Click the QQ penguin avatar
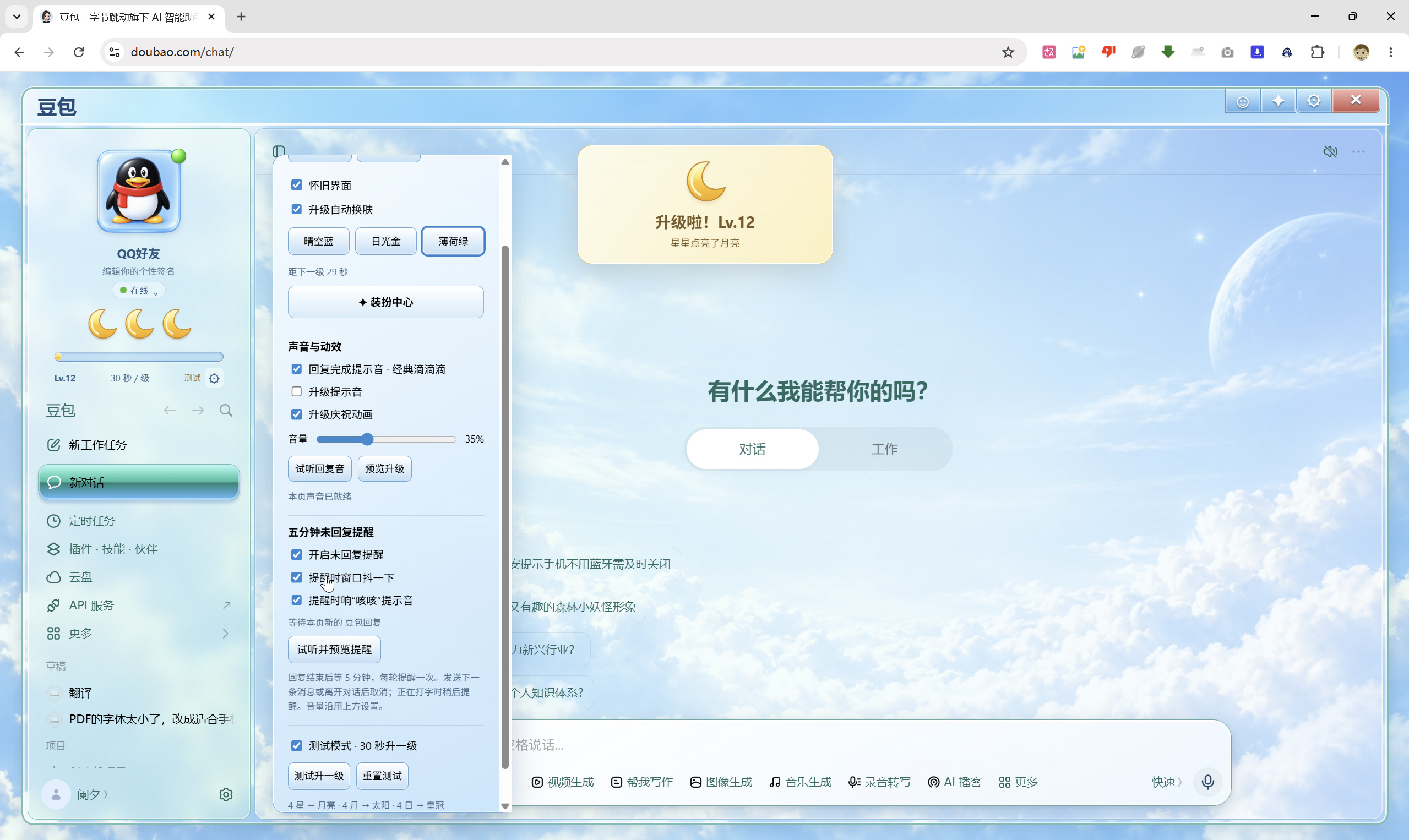Viewport: 1409px width, 840px height. (x=139, y=192)
